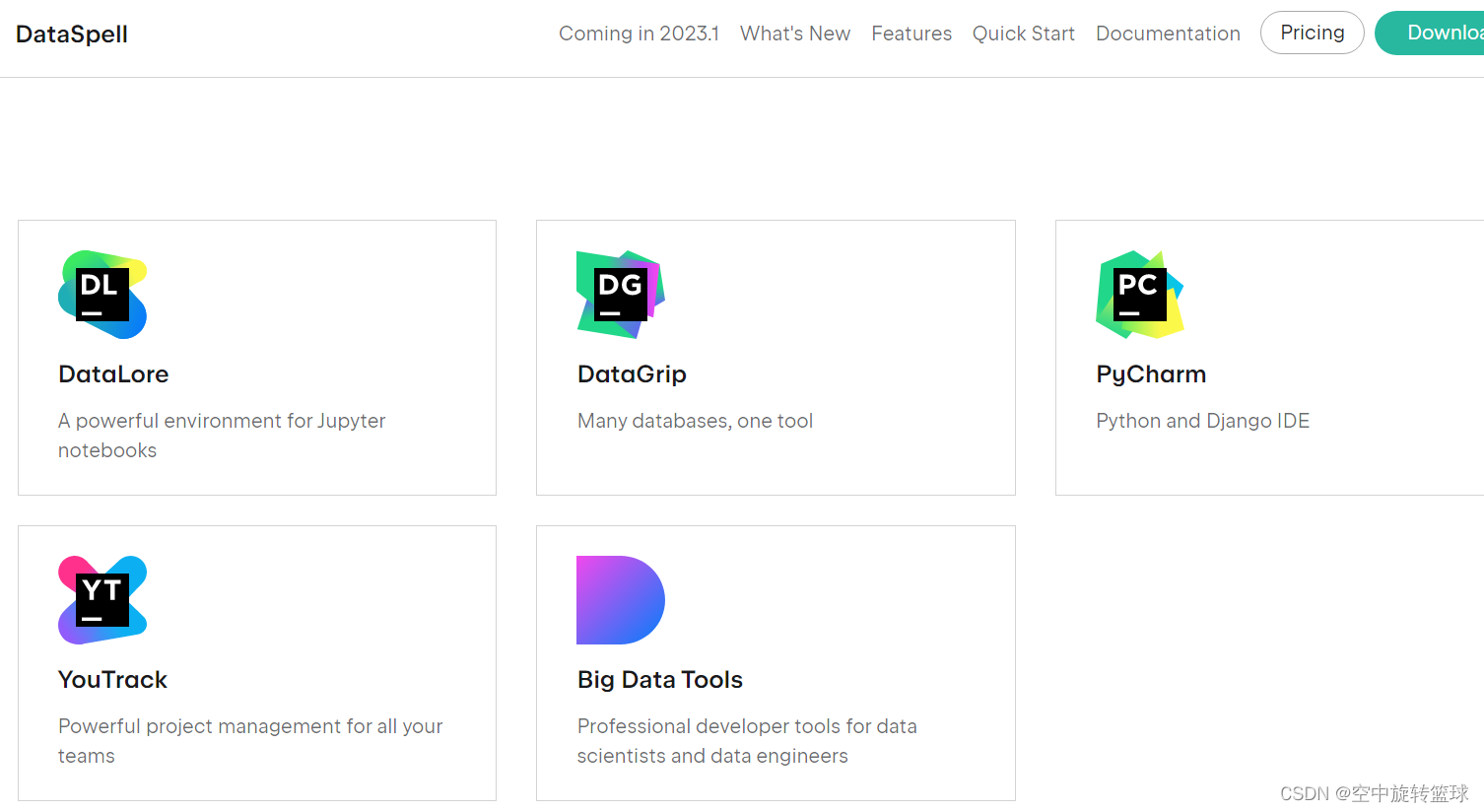Screen dimensions: 1484x812
Task: Open Documentation nav link
Action: [1168, 34]
